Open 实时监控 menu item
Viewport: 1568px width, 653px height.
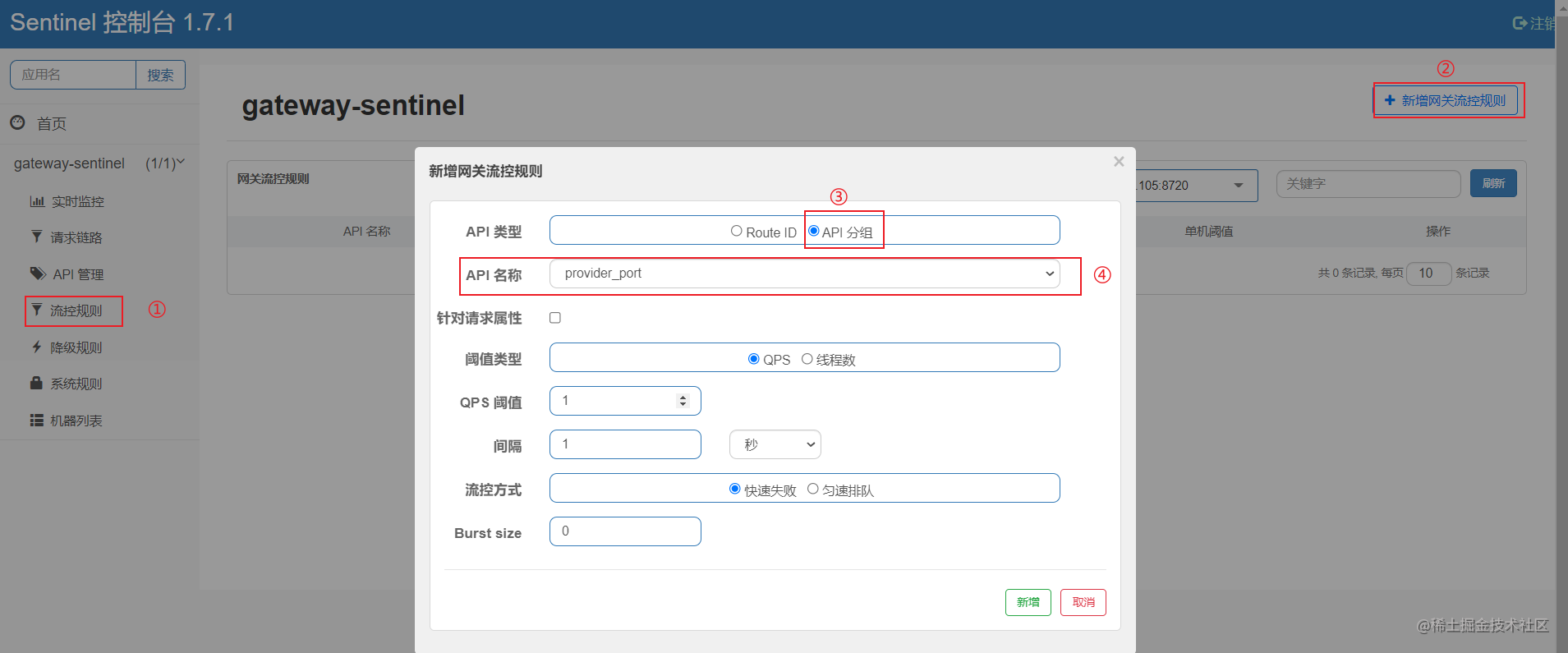[x=77, y=201]
